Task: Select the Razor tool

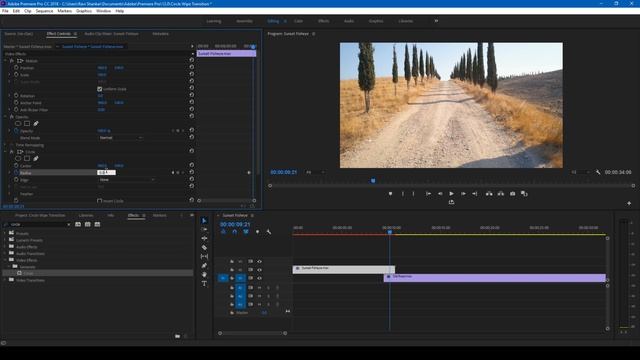Action: click(x=204, y=247)
